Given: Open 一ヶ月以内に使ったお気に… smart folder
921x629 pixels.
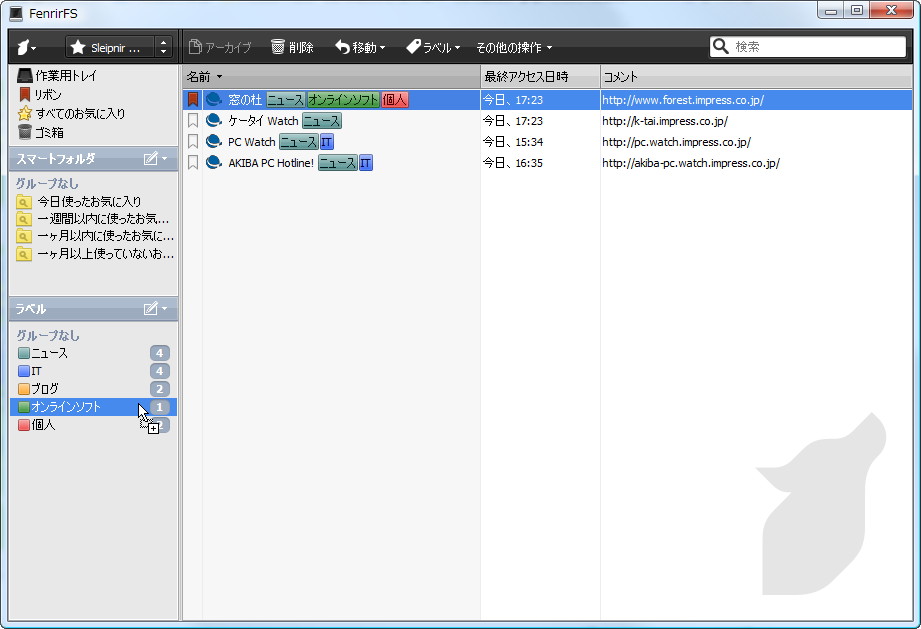Looking at the screenshot, I should [95, 236].
